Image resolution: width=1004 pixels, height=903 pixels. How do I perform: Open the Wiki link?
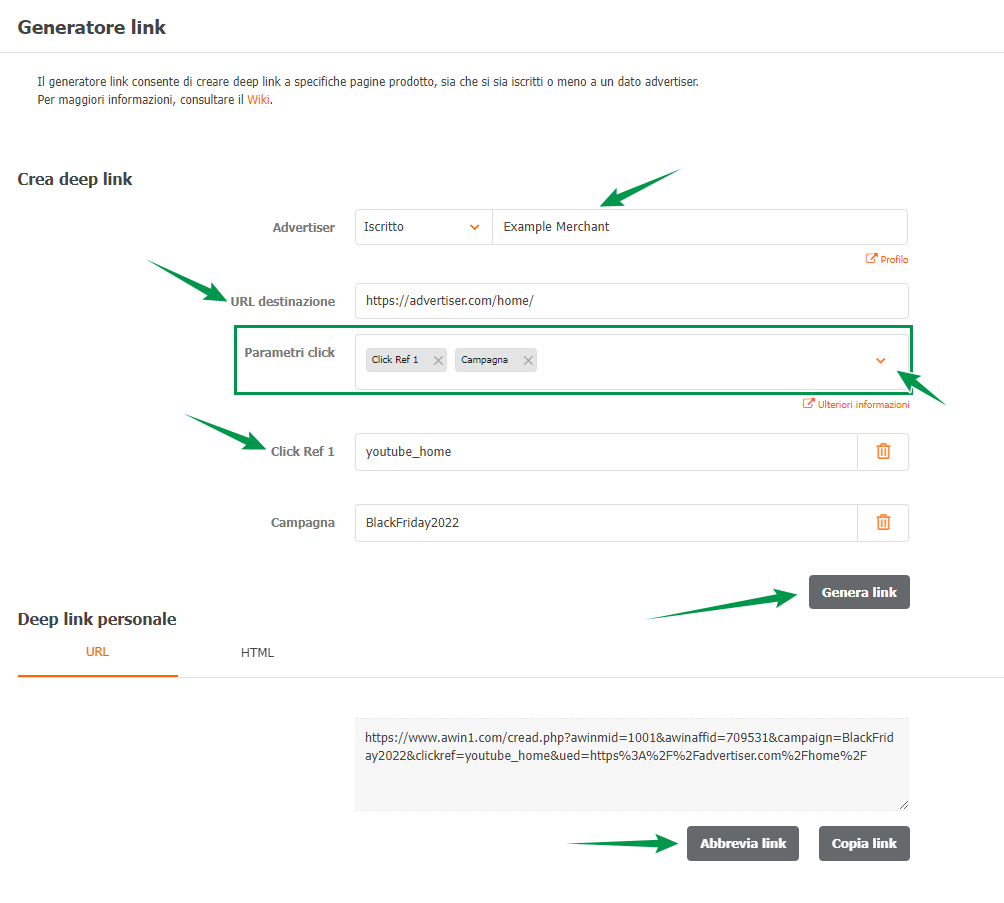258,100
